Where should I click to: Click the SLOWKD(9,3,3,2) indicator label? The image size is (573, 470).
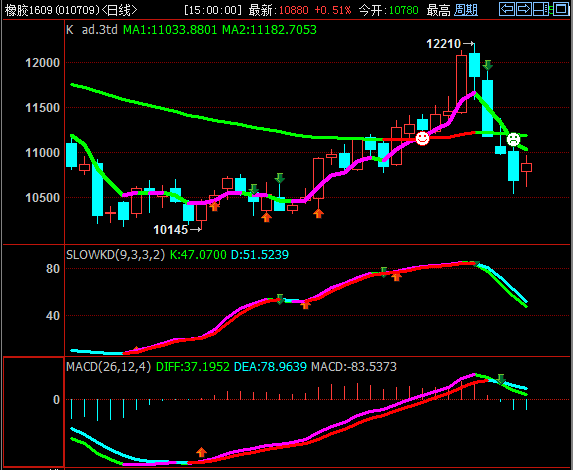[116, 254]
